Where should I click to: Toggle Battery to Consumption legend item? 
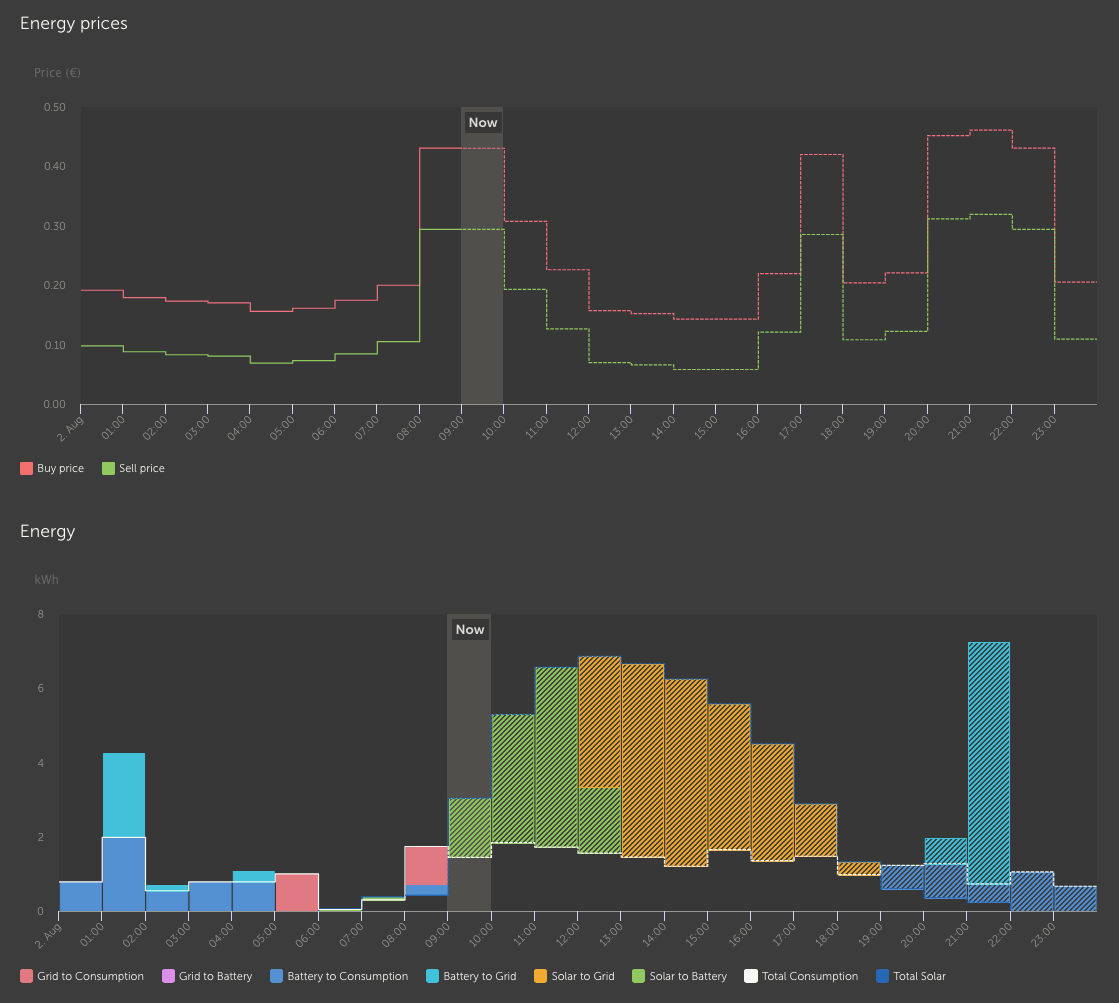(339, 976)
